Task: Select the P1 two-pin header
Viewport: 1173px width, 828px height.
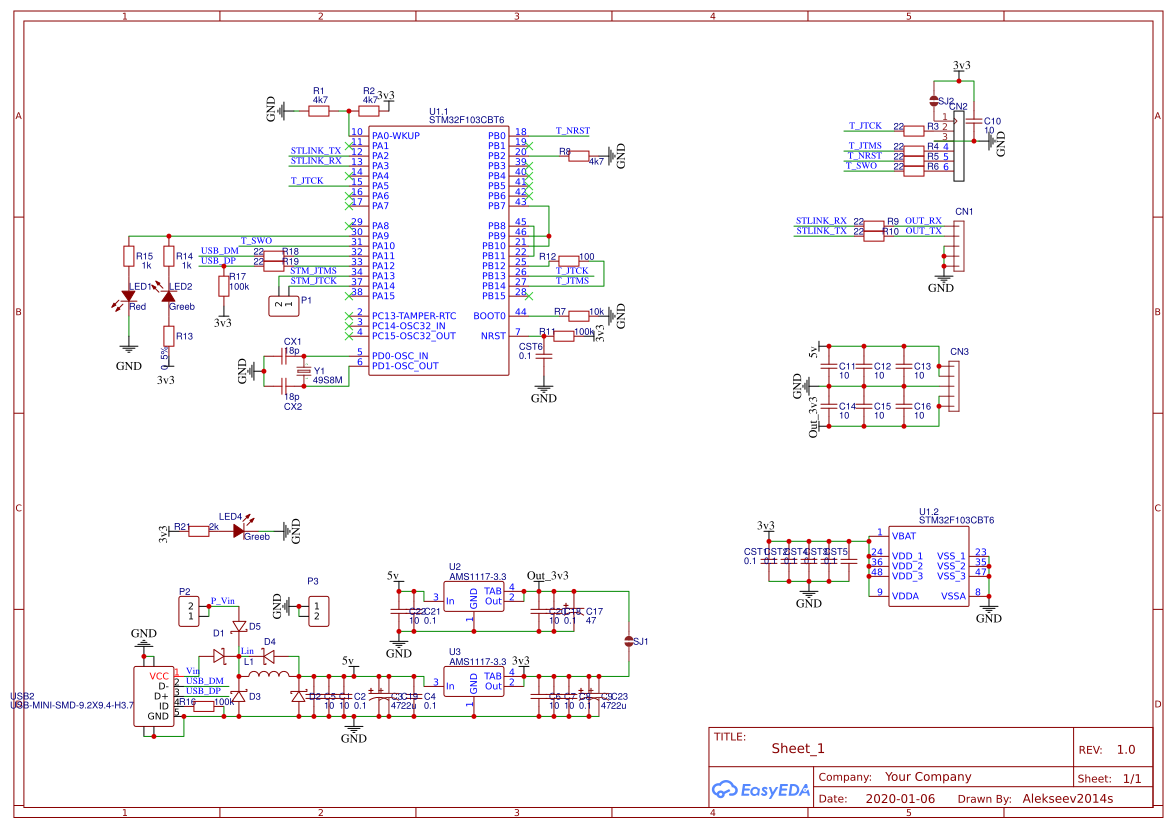Action: (284, 305)
